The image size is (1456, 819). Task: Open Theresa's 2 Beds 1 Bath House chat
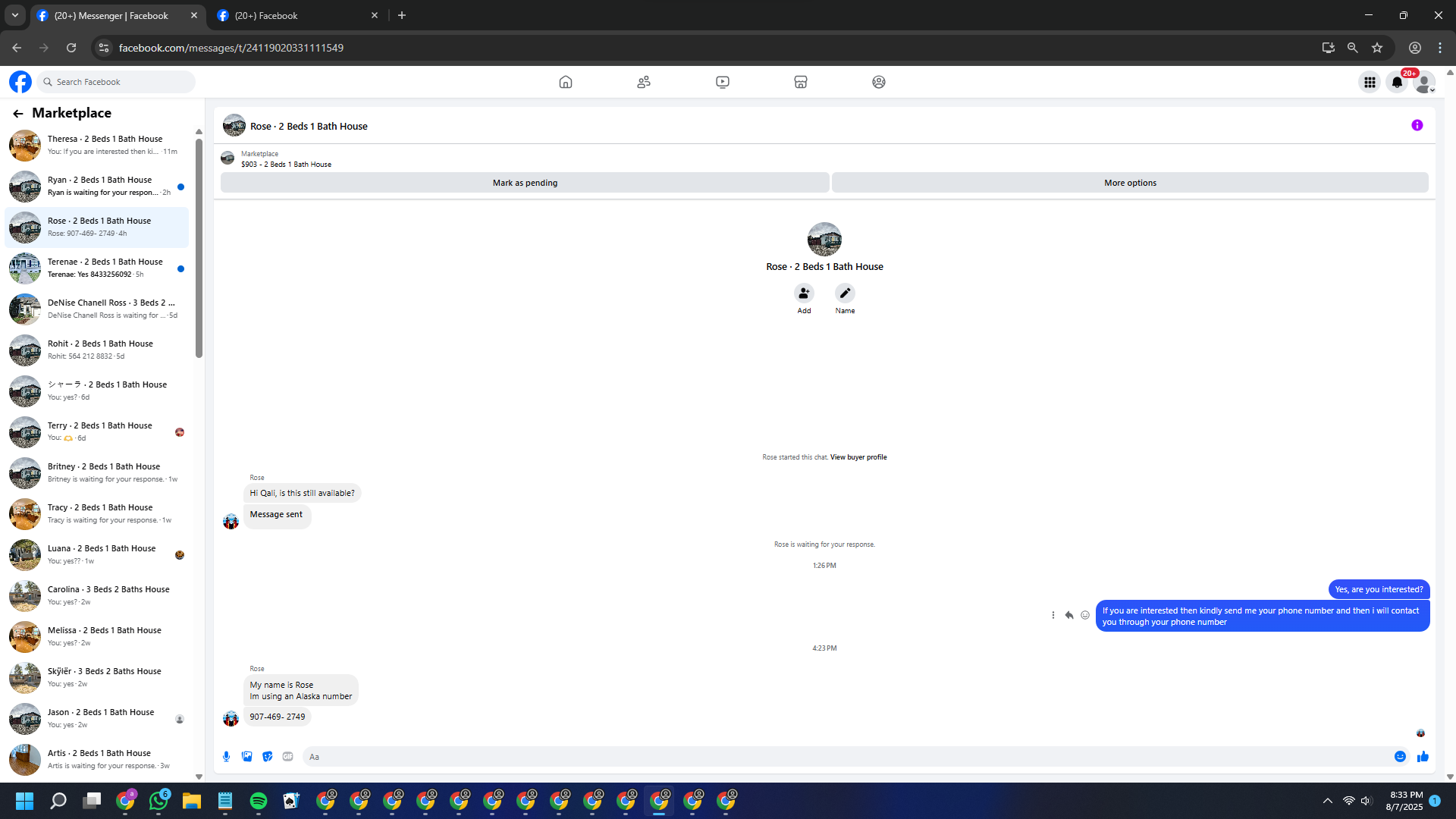click(x=97, y=146)
